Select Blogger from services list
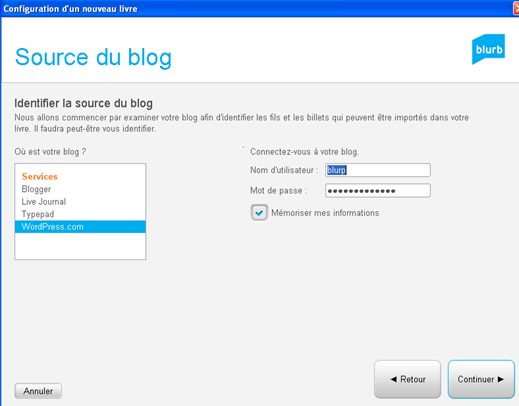 click(36, 189)
